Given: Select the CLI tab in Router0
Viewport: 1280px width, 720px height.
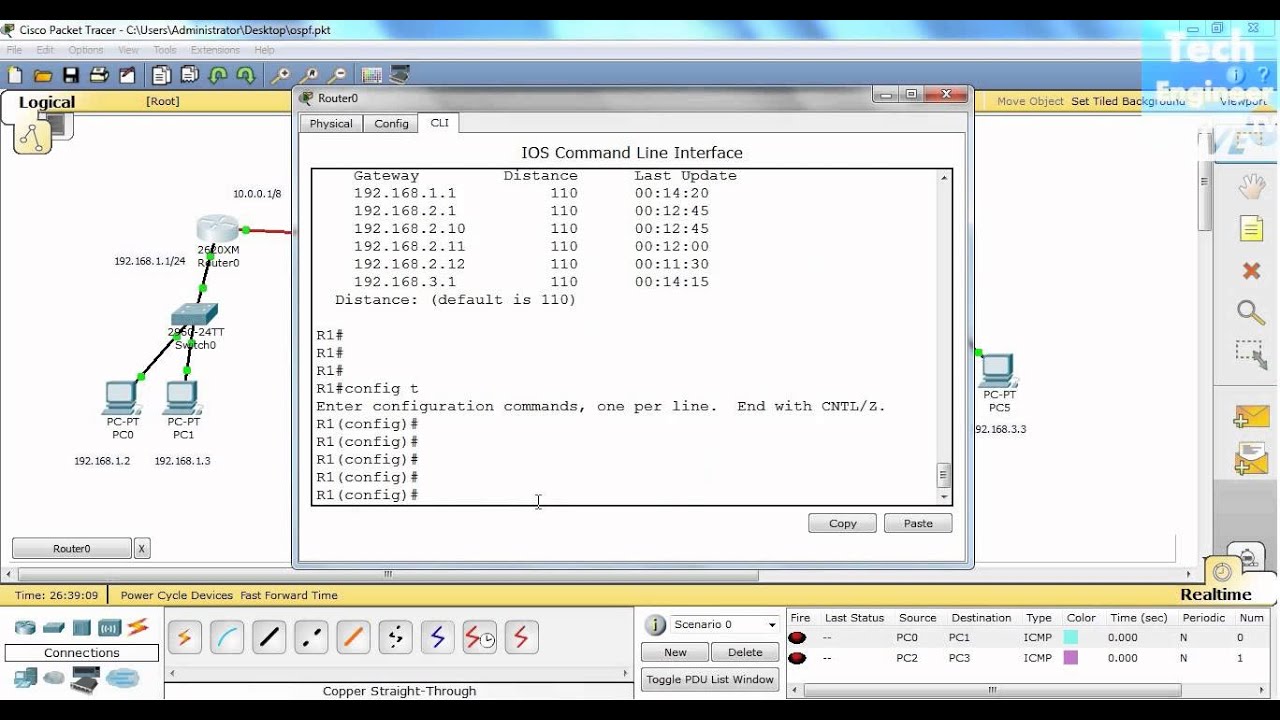Looking at the screenshot, I should tap(439, 123).
